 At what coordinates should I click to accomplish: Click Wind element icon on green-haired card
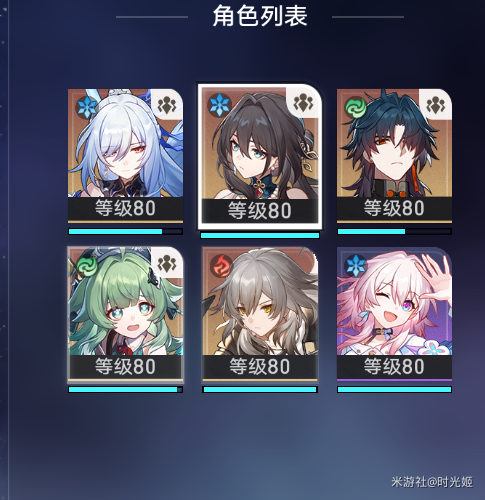(x=87, y=266)
